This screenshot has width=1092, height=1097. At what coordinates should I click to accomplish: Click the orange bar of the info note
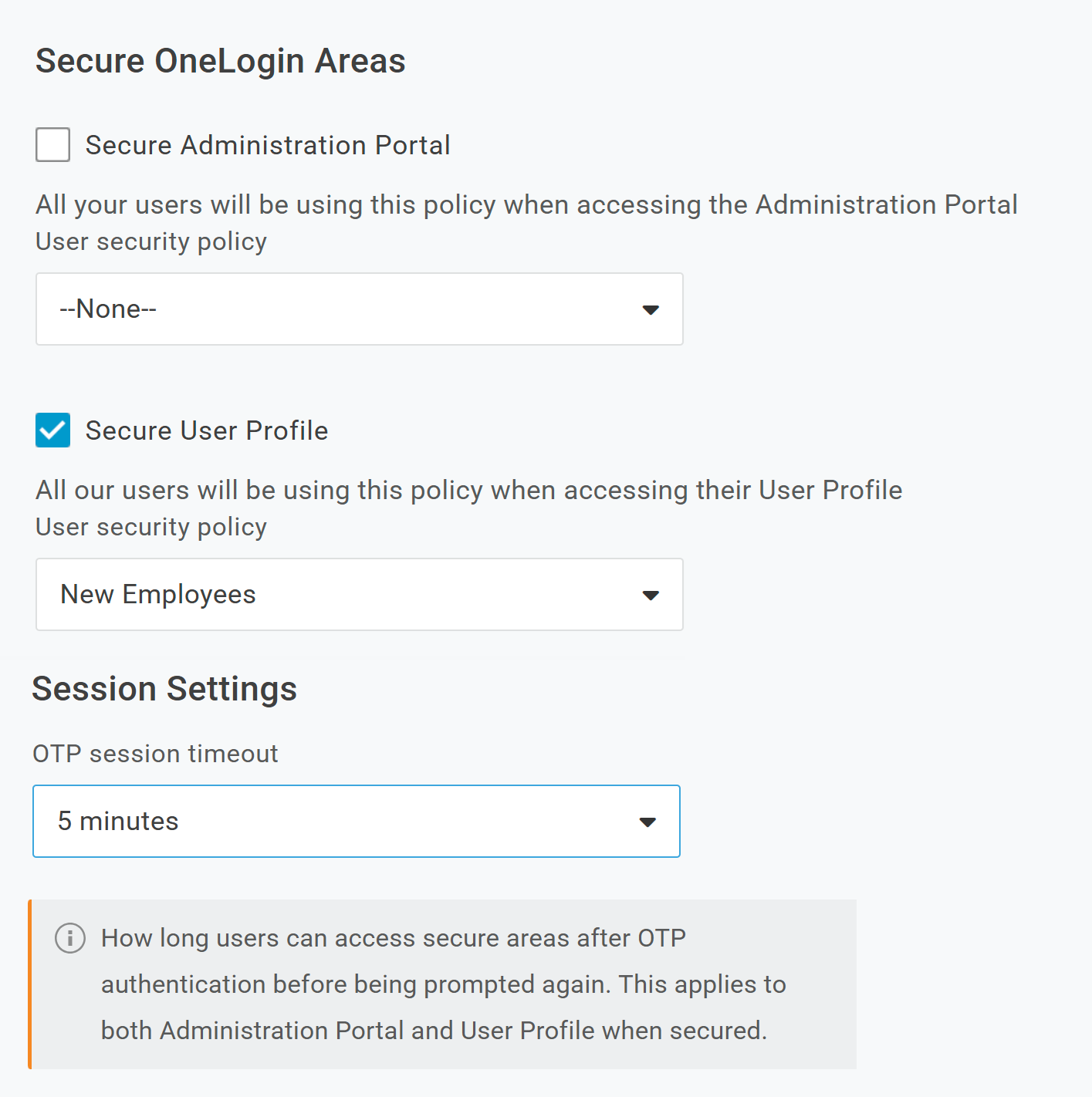click(30, 984)
